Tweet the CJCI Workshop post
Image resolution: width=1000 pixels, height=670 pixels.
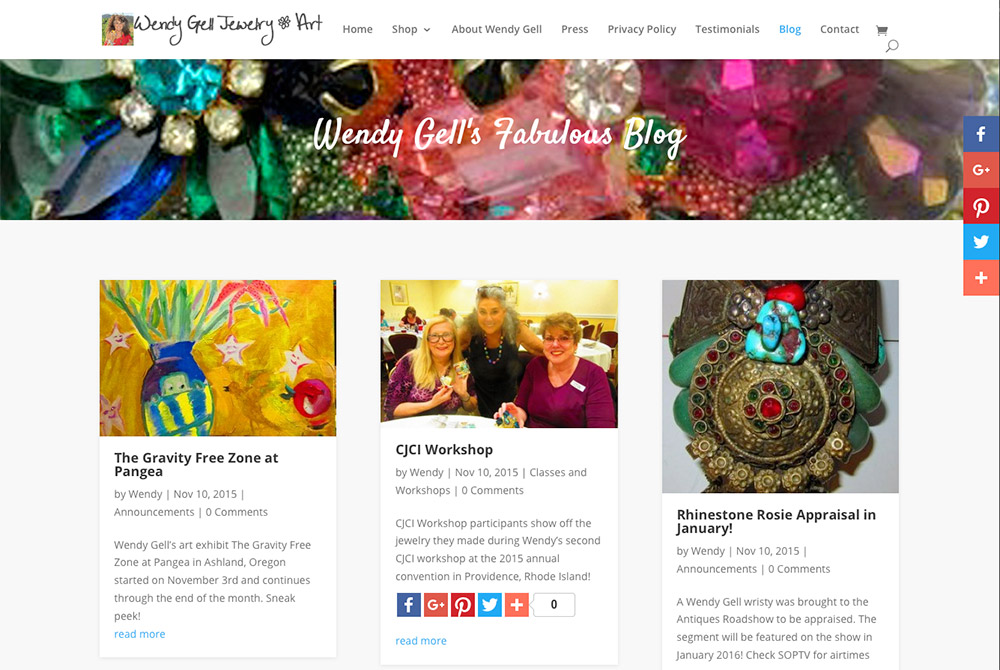(x=490, y=604)
